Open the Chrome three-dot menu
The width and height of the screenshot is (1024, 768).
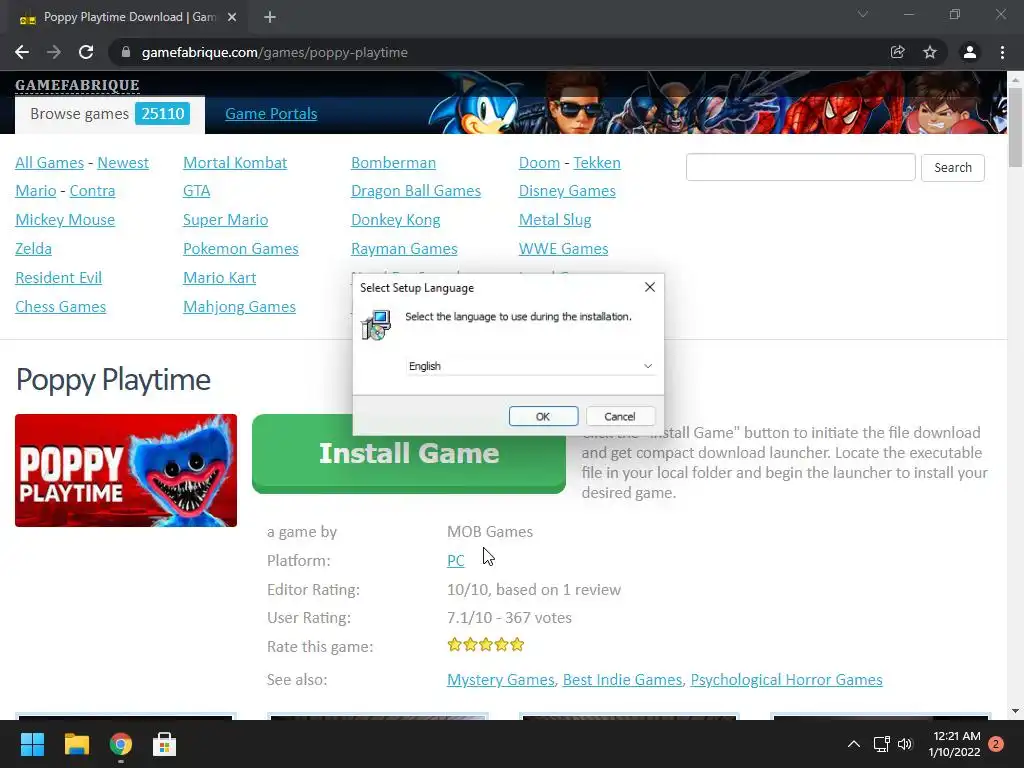[x=1002, y=52]
